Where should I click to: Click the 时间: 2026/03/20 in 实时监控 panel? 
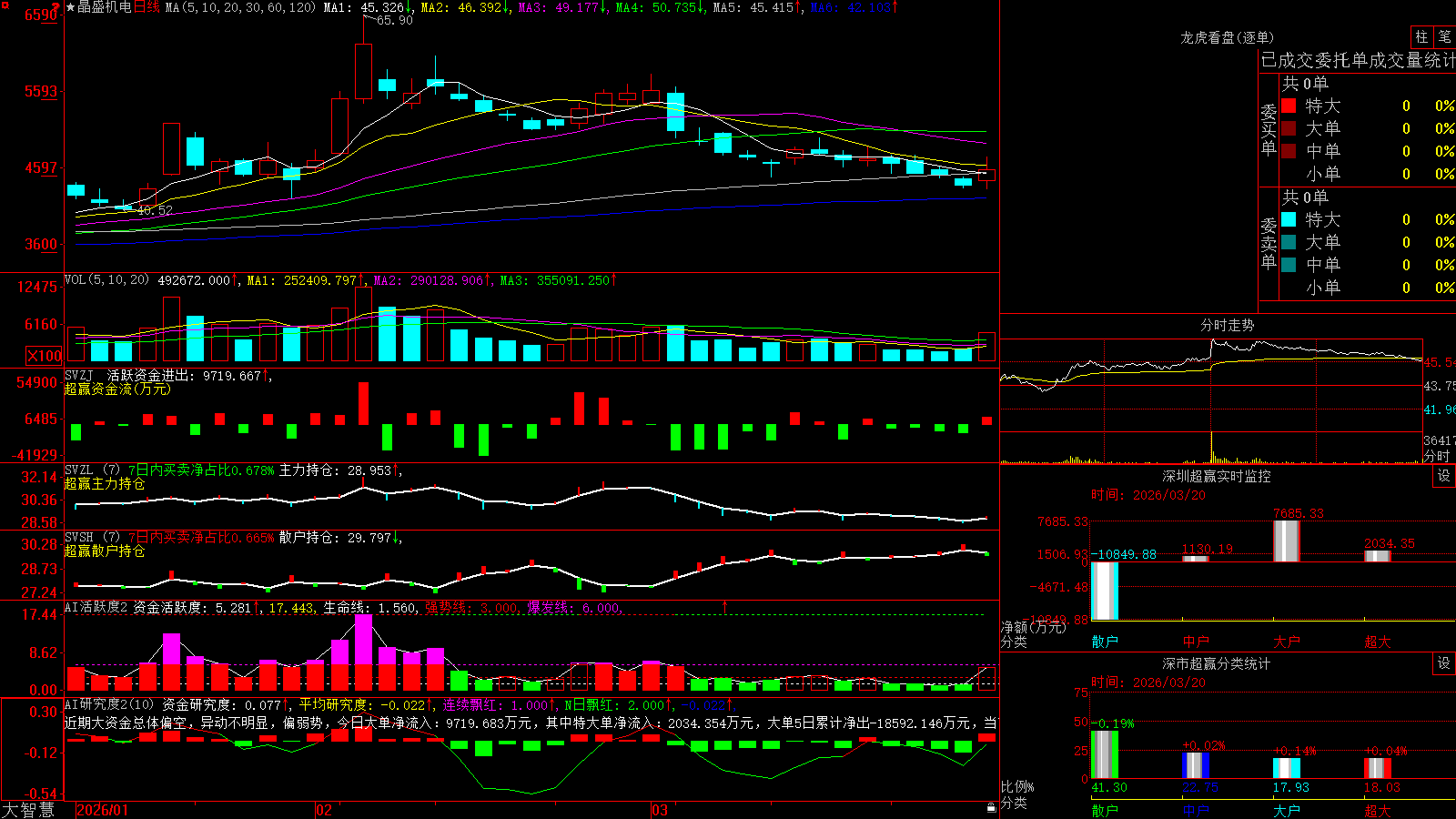1148,495
